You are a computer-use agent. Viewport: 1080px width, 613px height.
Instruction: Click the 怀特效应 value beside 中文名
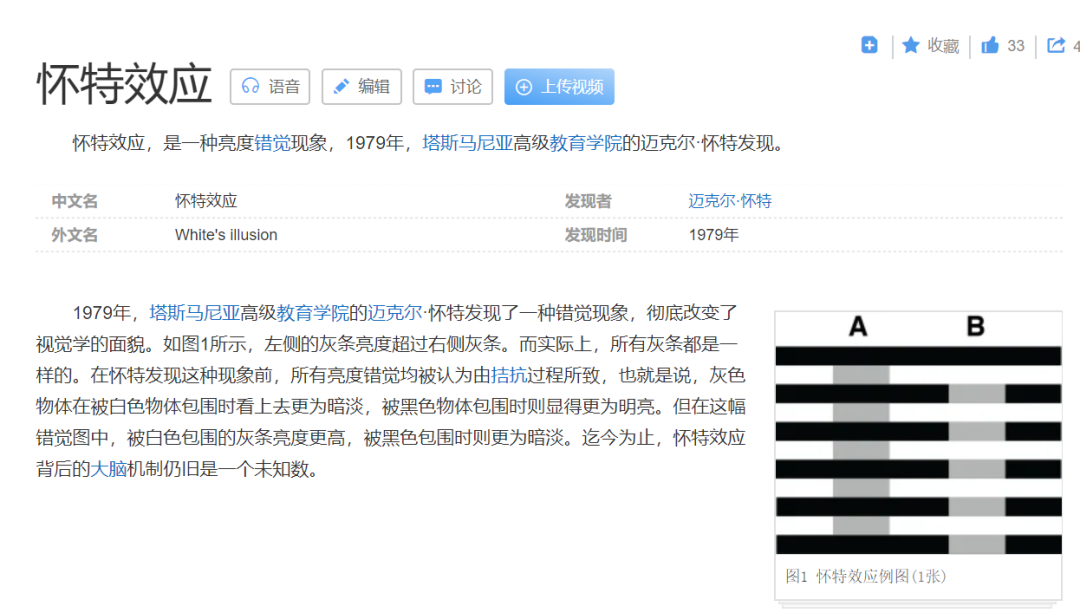coord(206,201)
